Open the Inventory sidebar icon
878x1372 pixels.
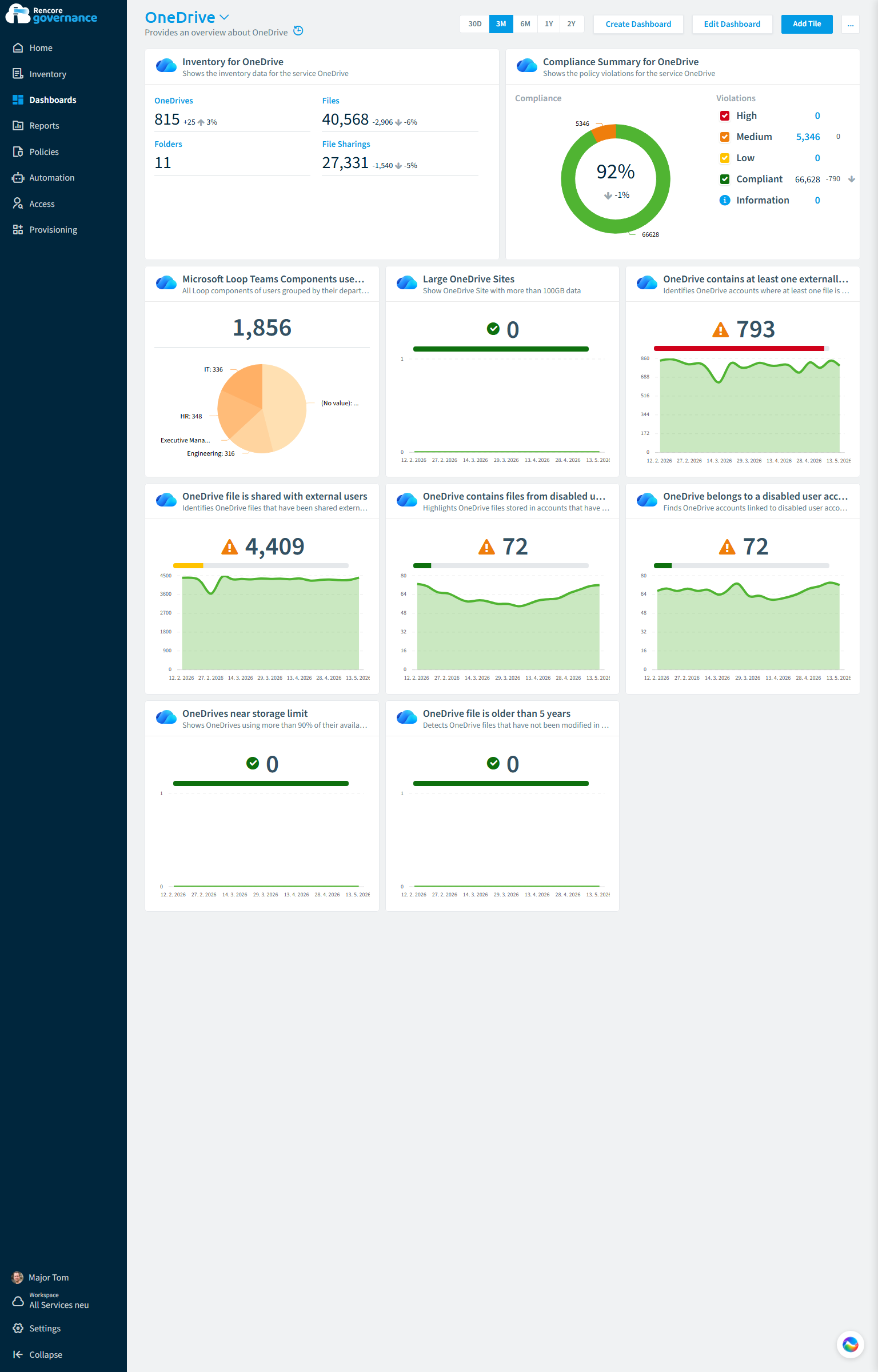click(18, 74)
